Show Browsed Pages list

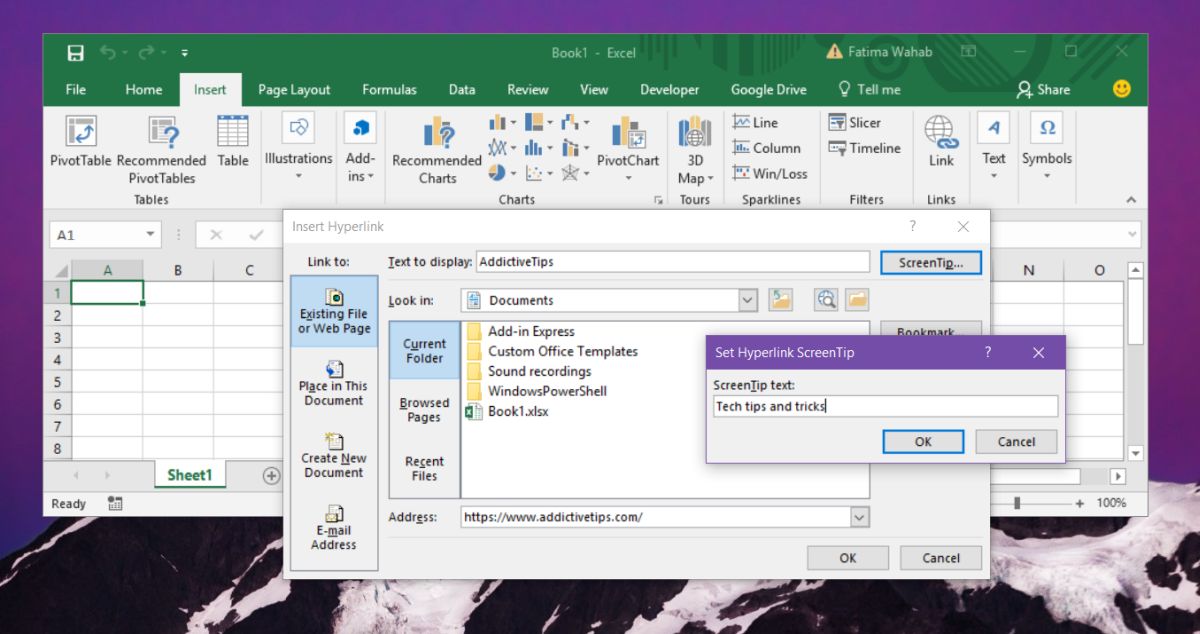(424, 410)
